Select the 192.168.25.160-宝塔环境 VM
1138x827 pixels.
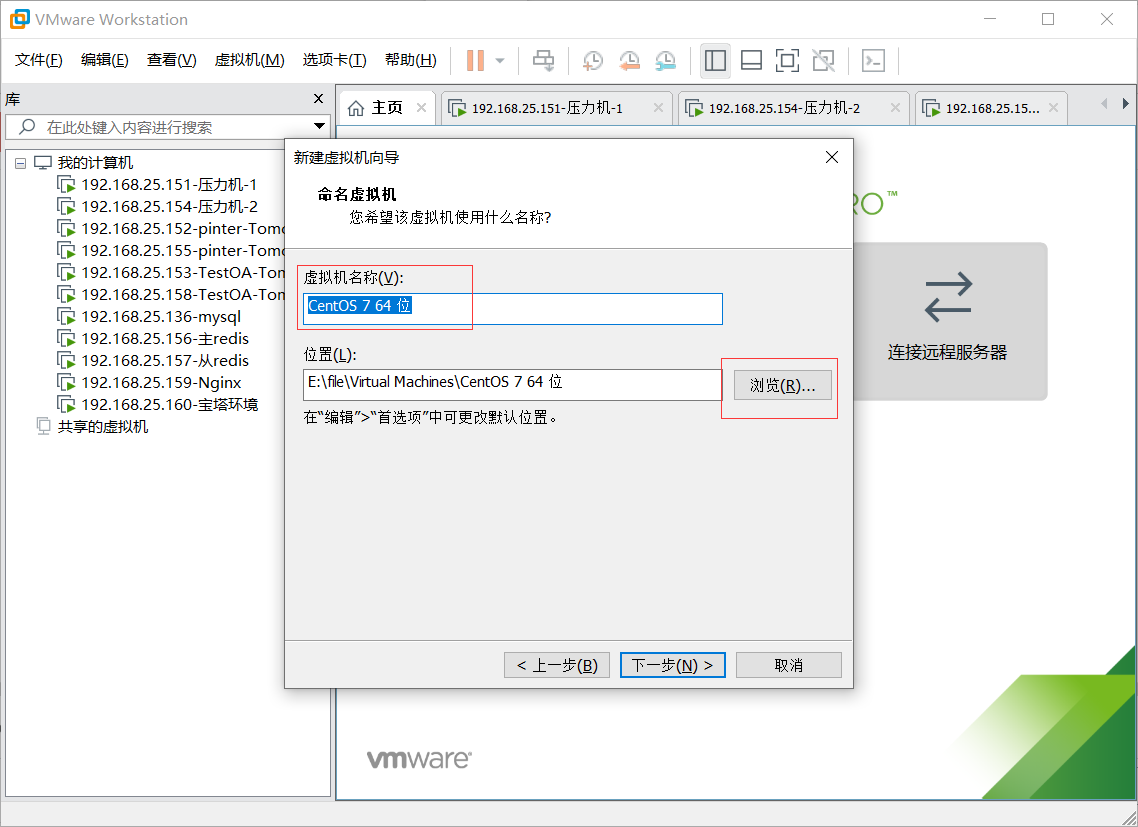click(x=157, y=404)
